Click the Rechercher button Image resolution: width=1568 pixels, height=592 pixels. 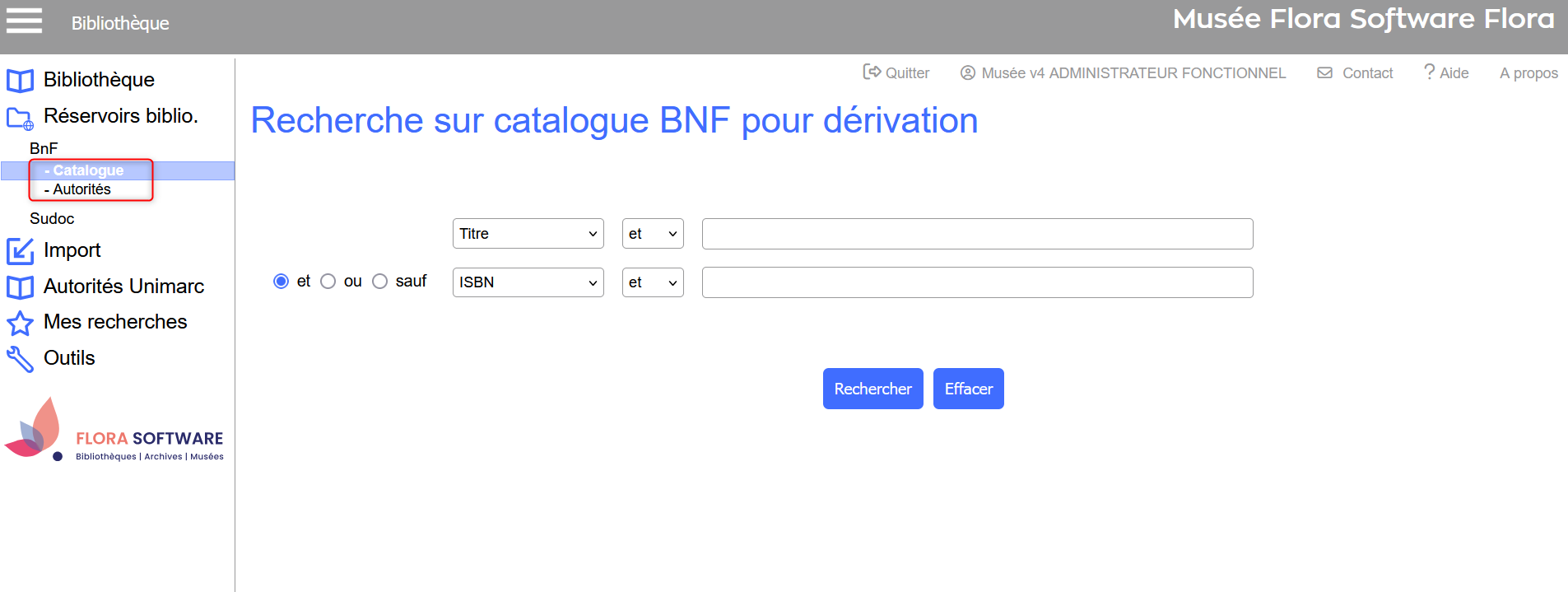pos(872,389)
